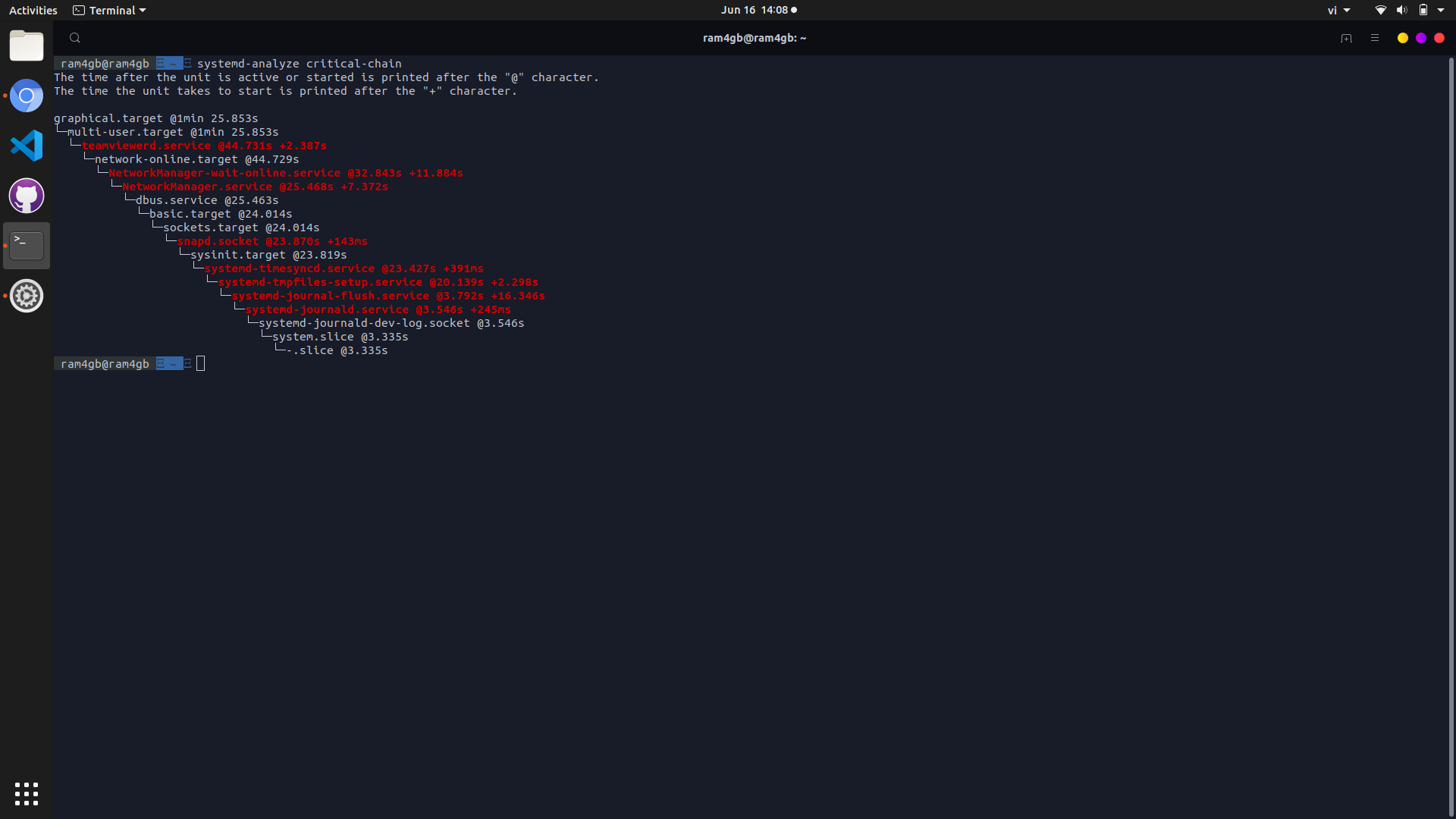Click NetworkManager.service @25.468s line
This screenshot has width=1456, height=819.
(x=255, y=187)
